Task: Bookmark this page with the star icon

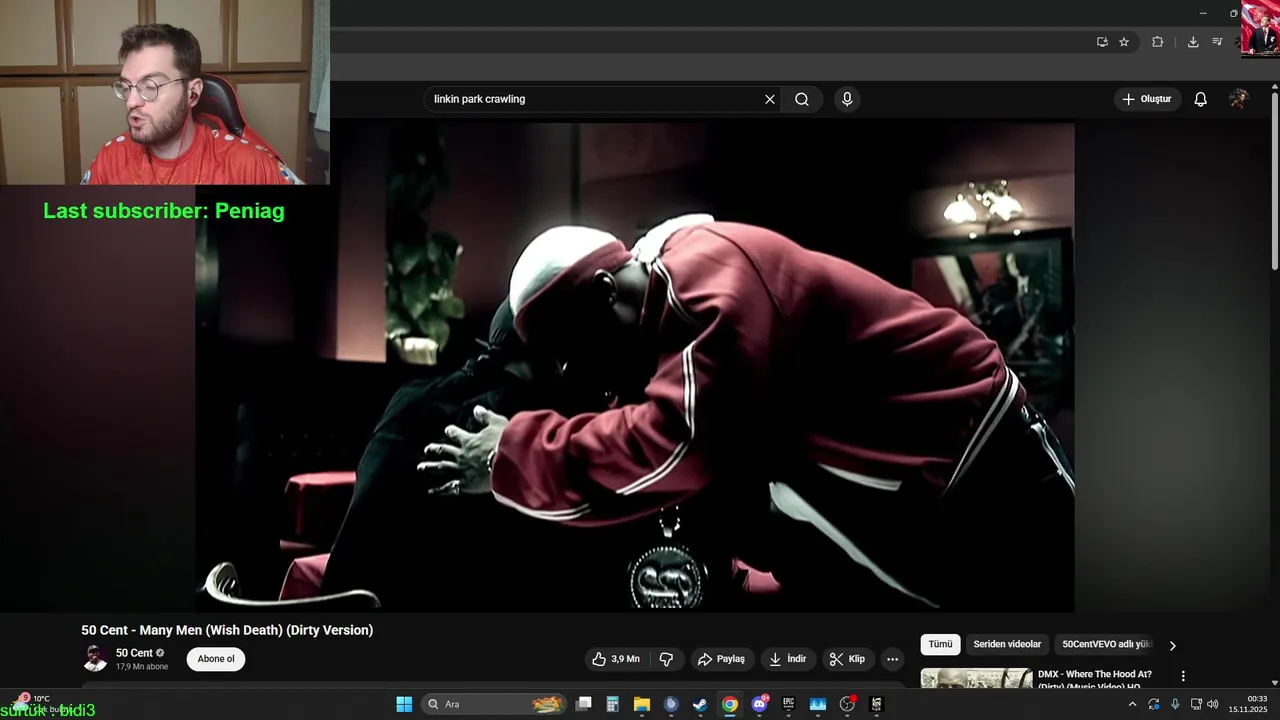Action: [1124, 42]
